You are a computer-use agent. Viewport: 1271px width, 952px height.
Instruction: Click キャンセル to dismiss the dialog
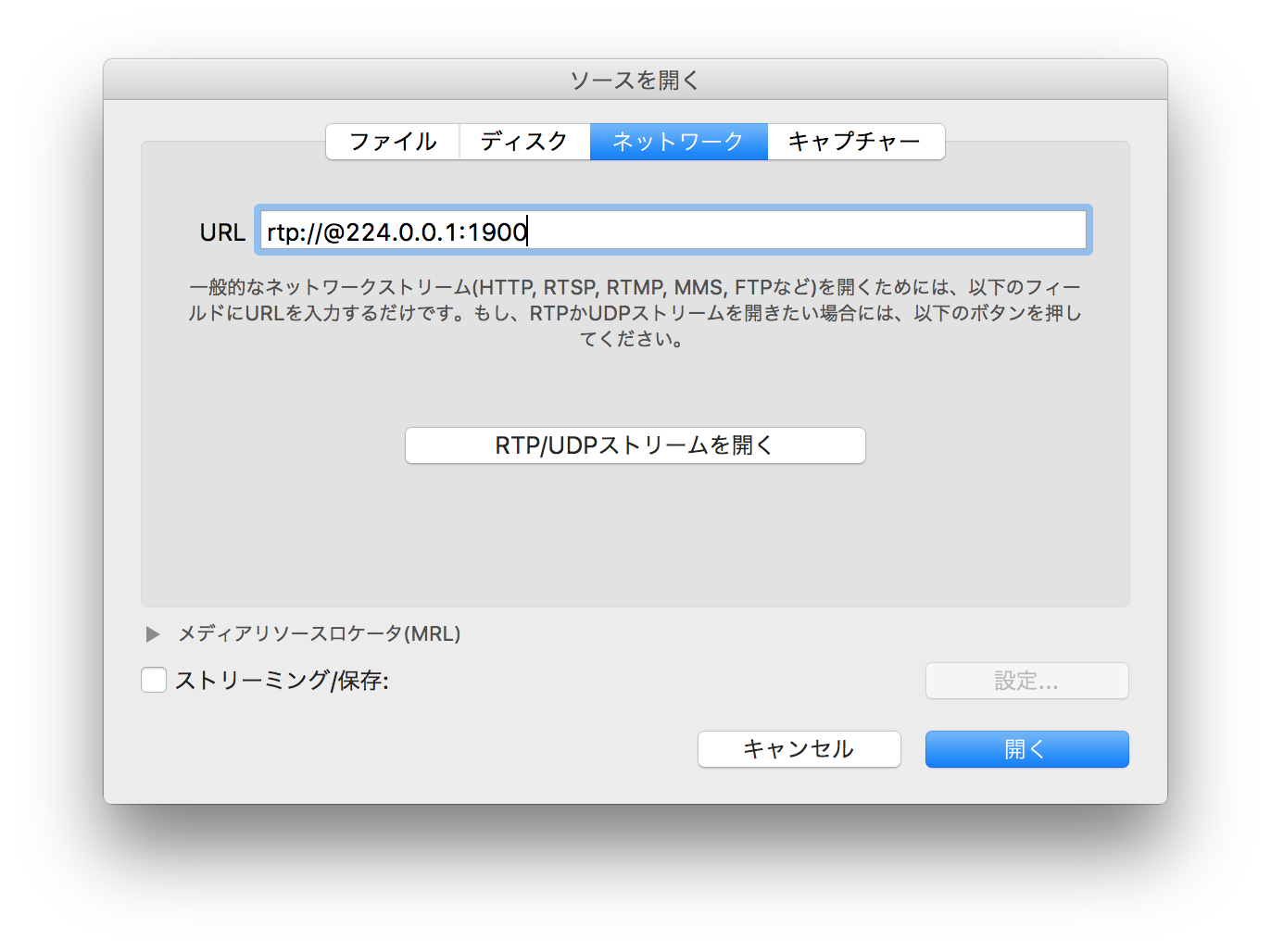coord(799,749)
